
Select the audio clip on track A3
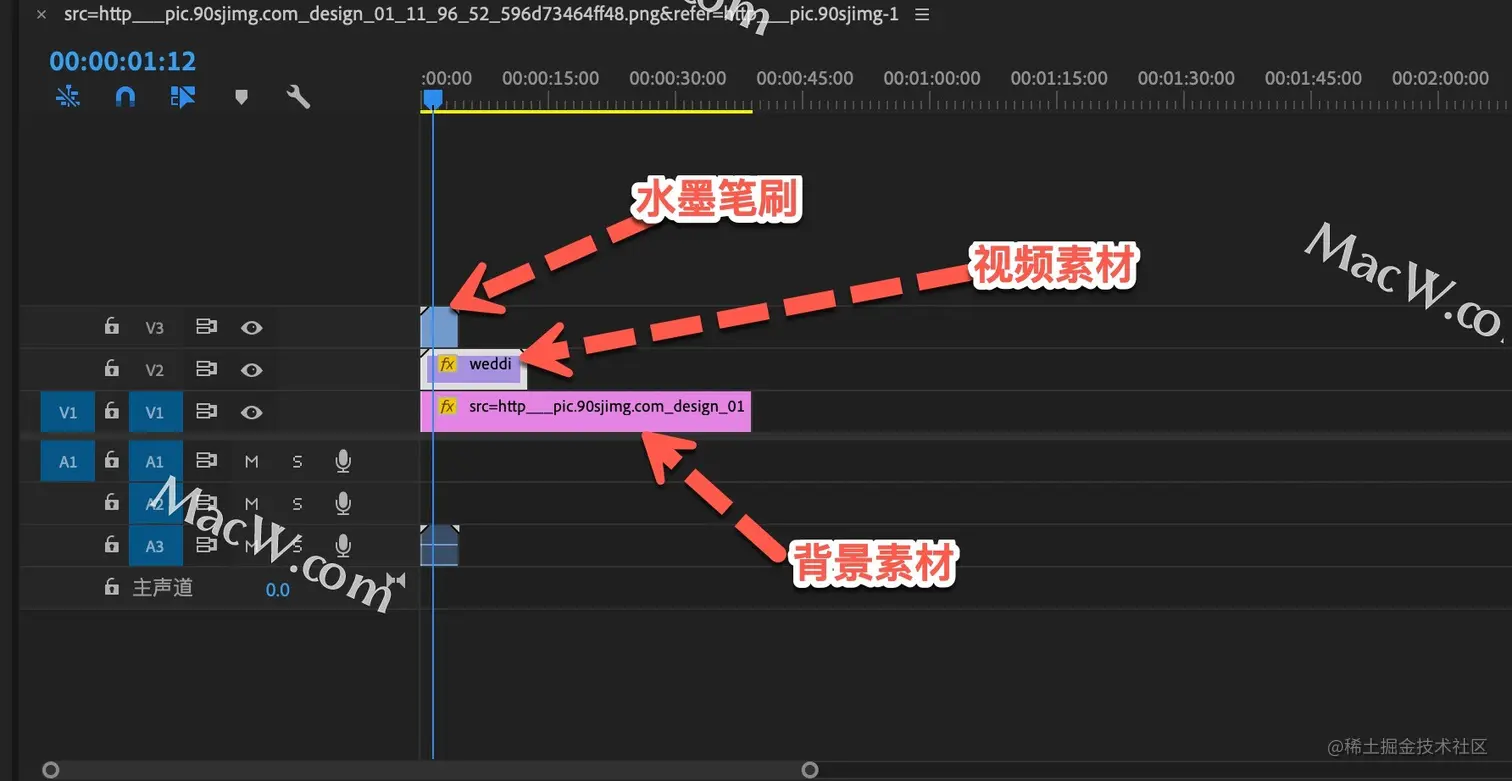point(439,546)
